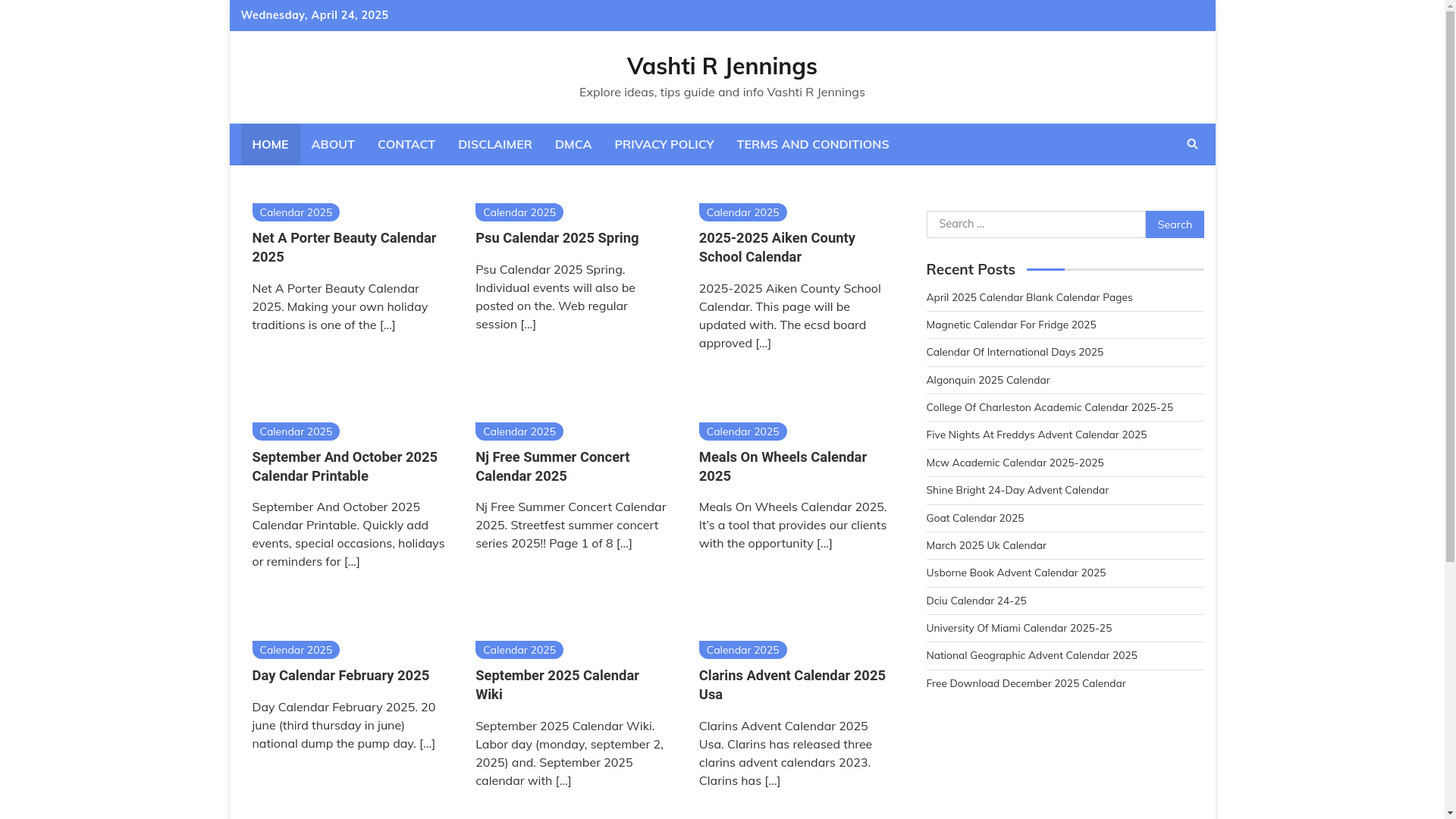
Task: Open the HOME menu item
Action: 270,144
